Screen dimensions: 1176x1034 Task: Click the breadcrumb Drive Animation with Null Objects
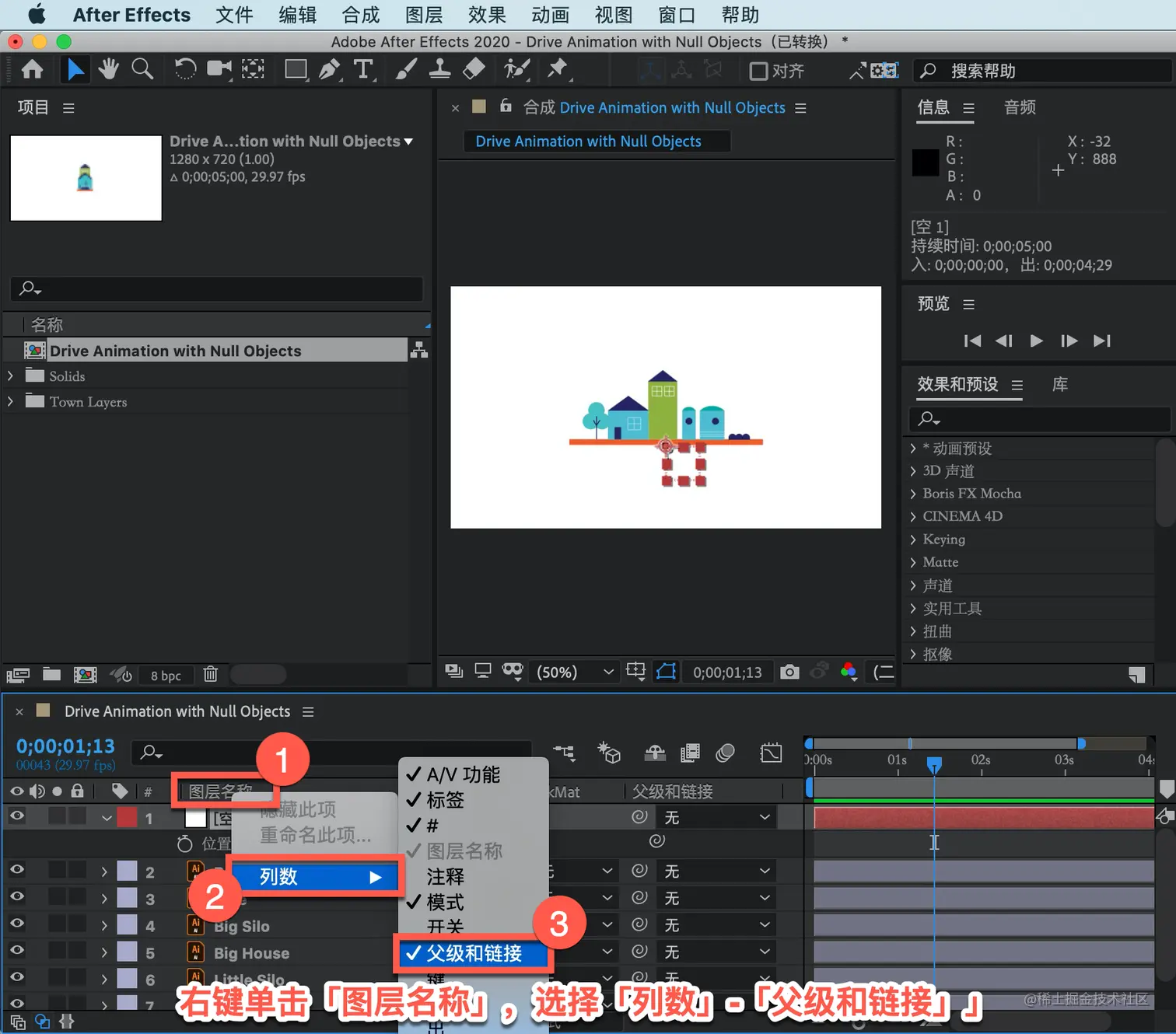coord(588,141)
